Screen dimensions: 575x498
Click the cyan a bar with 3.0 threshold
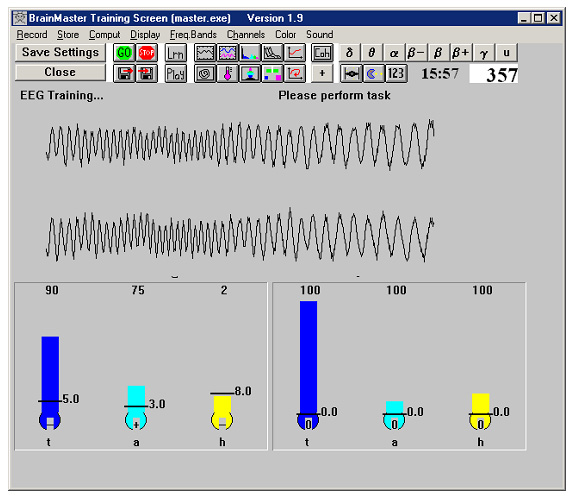coord(136,400)
